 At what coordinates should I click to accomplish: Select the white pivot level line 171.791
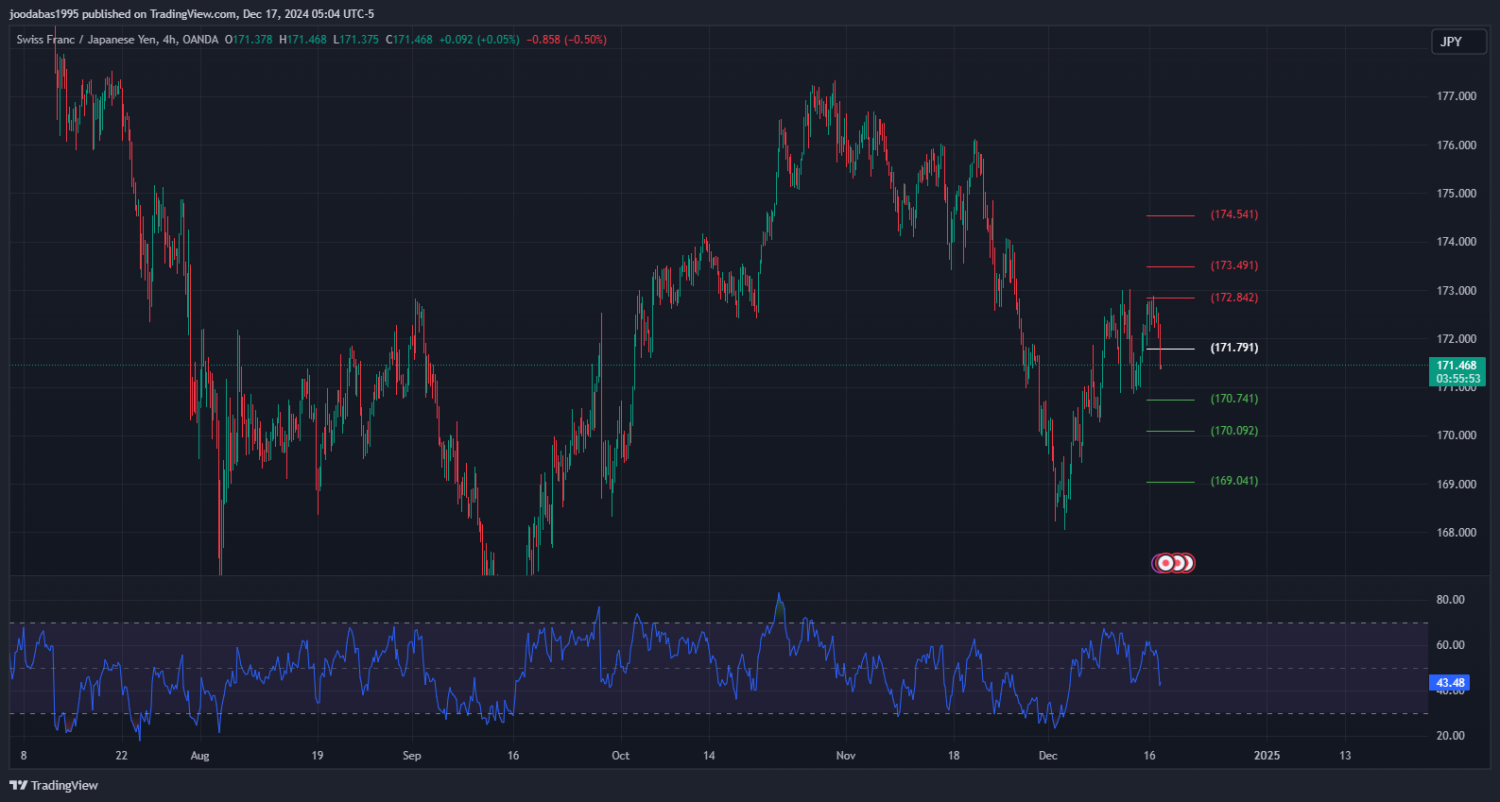point(1170,349)
